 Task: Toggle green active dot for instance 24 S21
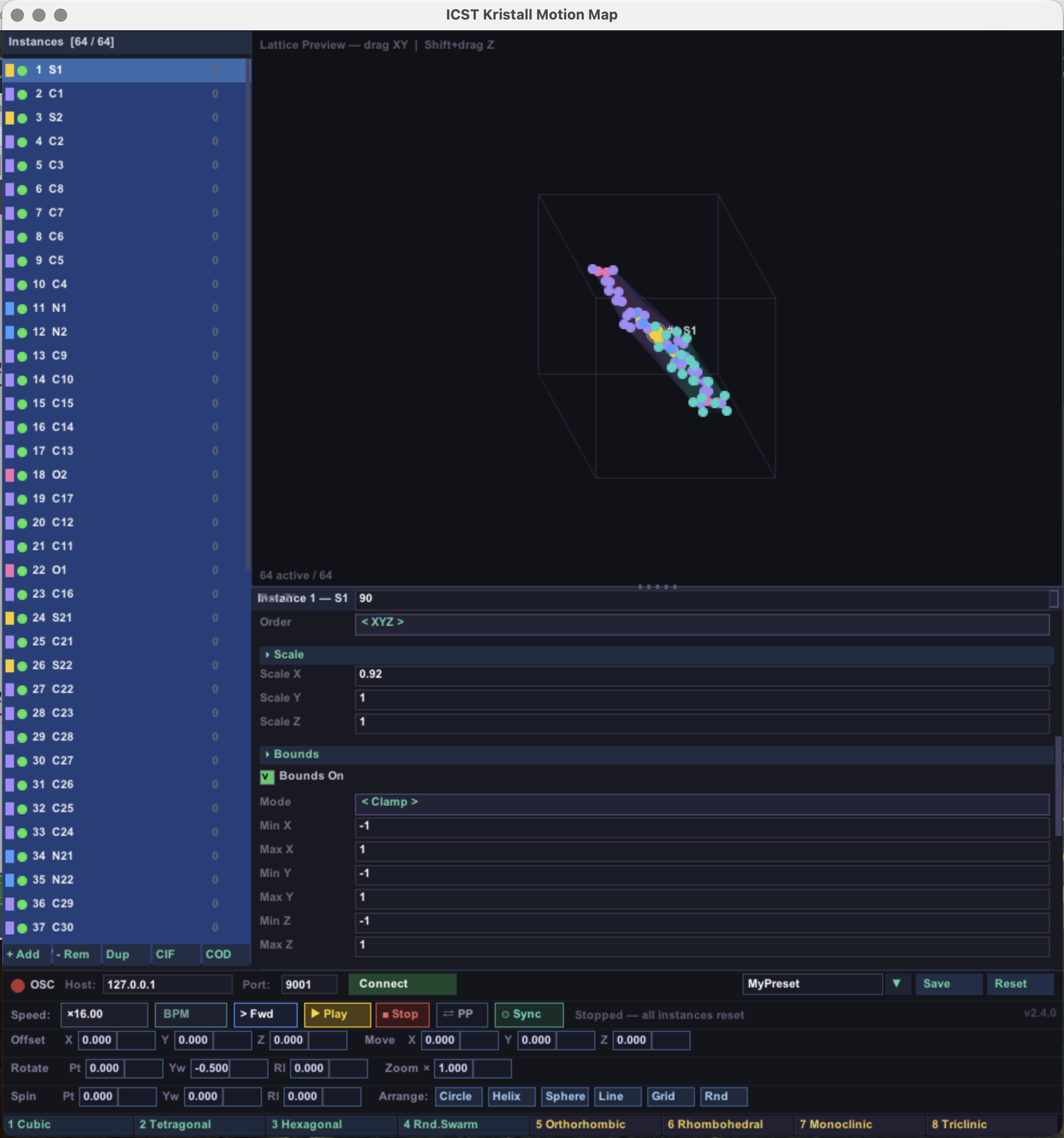(x=22, y=618)
